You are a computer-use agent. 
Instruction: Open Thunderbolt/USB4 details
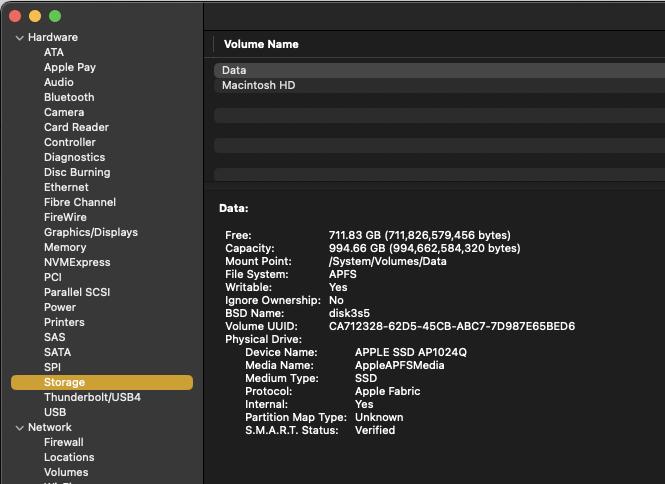click(92, 397)
